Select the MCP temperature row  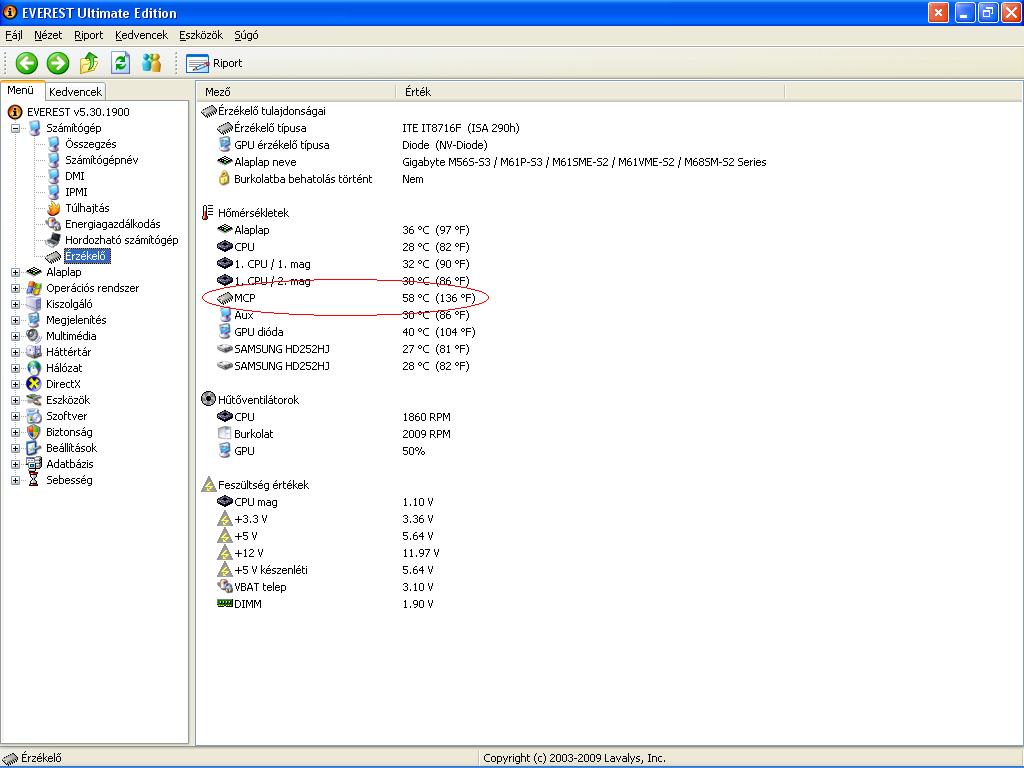[346, 298]
